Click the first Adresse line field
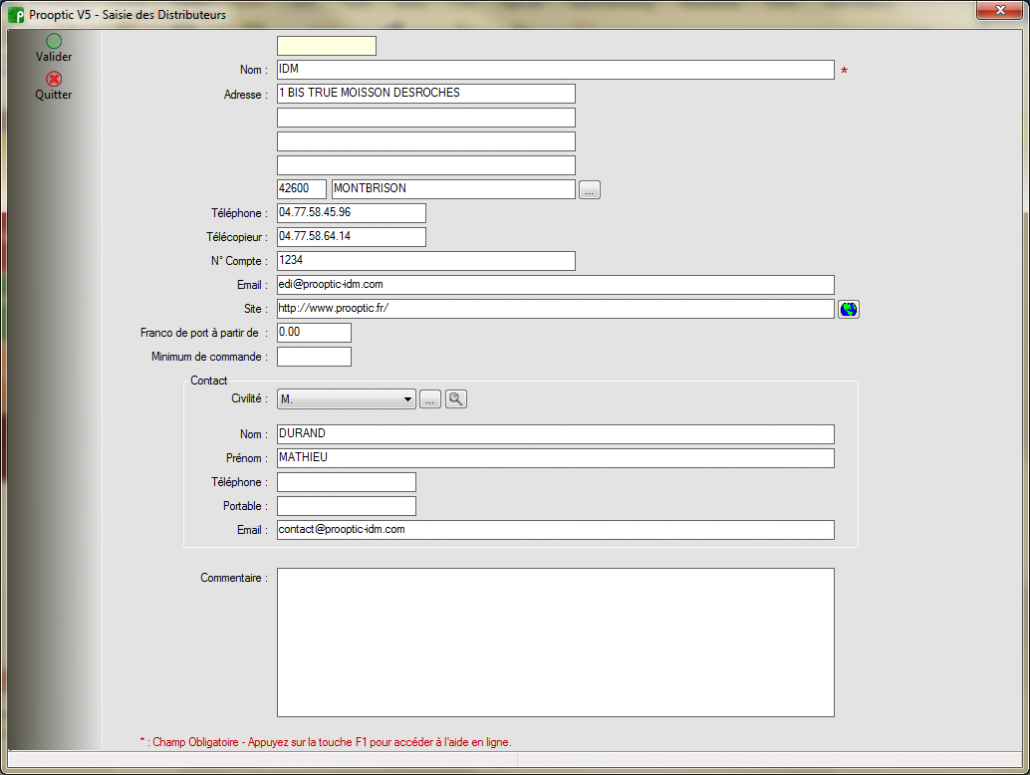Viewport: 1030px width, 775px height. (426, 93)
